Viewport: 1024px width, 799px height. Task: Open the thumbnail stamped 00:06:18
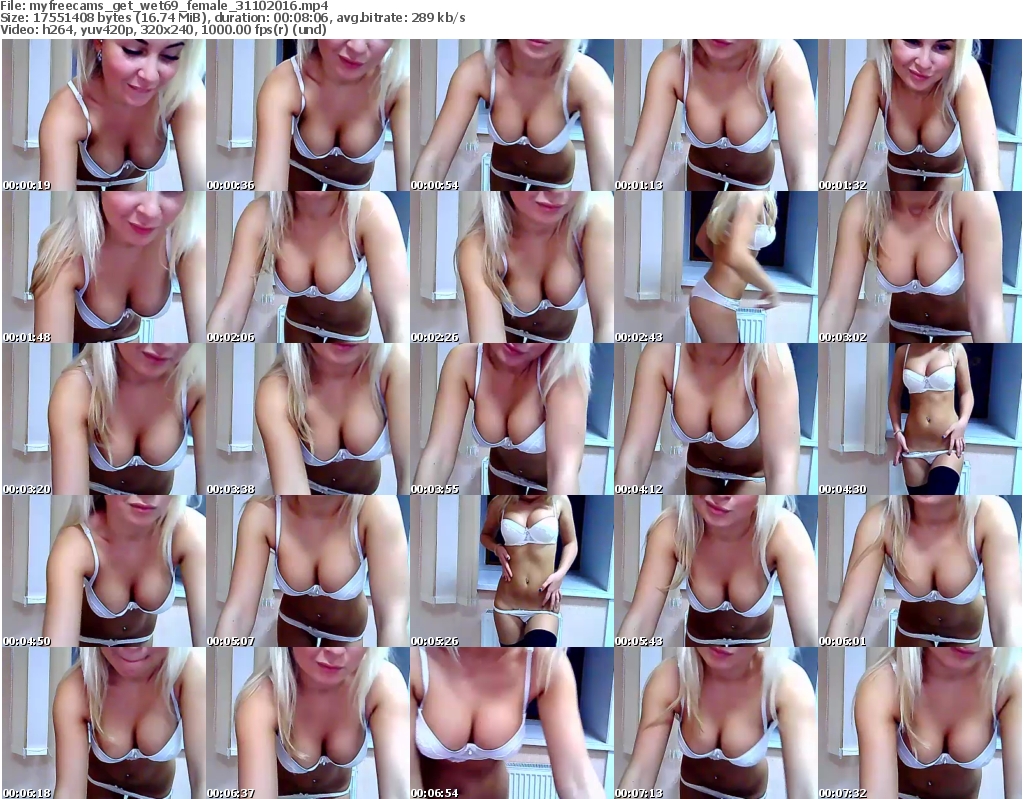click(104, 723)
